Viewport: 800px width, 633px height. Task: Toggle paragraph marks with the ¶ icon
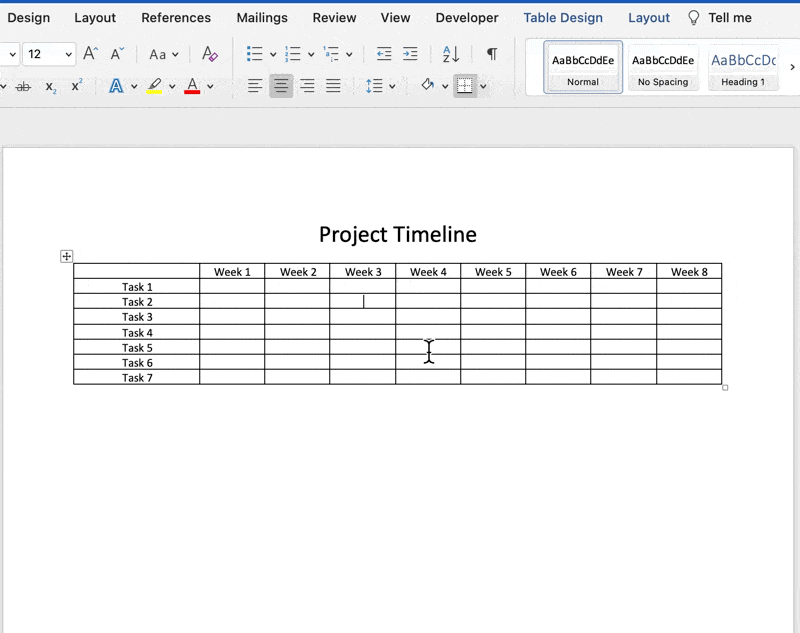(490, 55)
